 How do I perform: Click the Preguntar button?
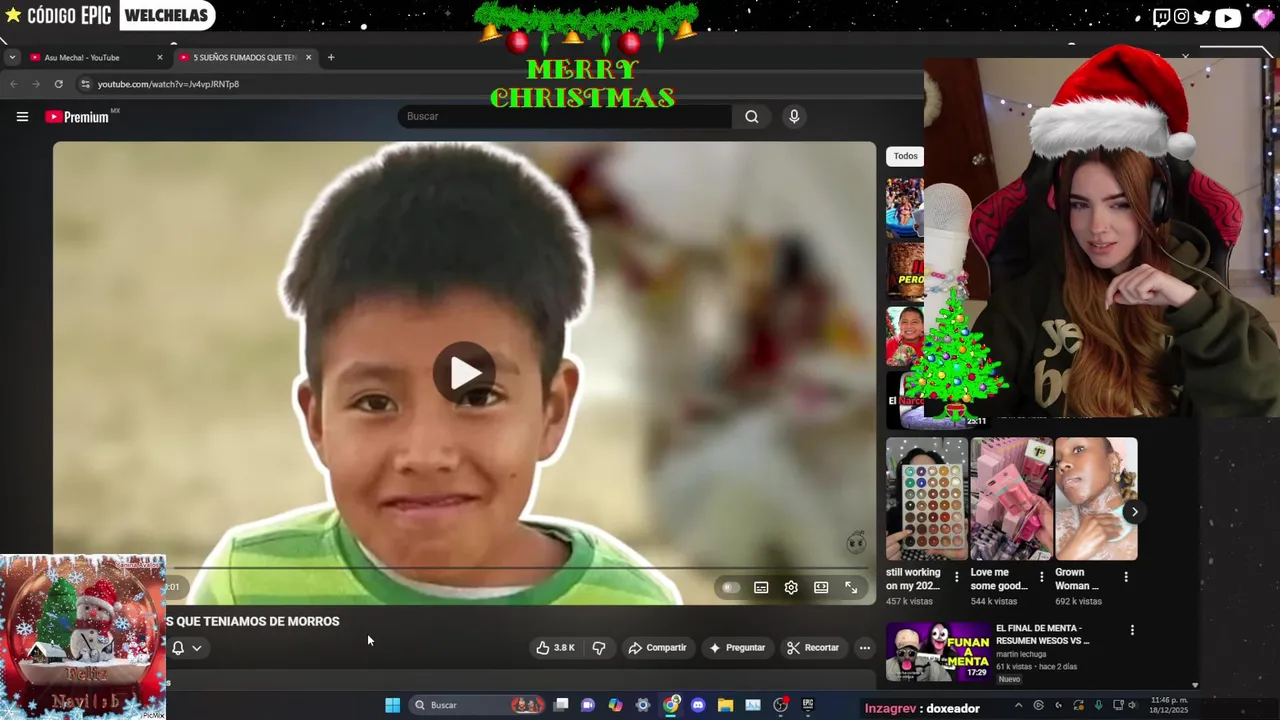tap(737, 648)
